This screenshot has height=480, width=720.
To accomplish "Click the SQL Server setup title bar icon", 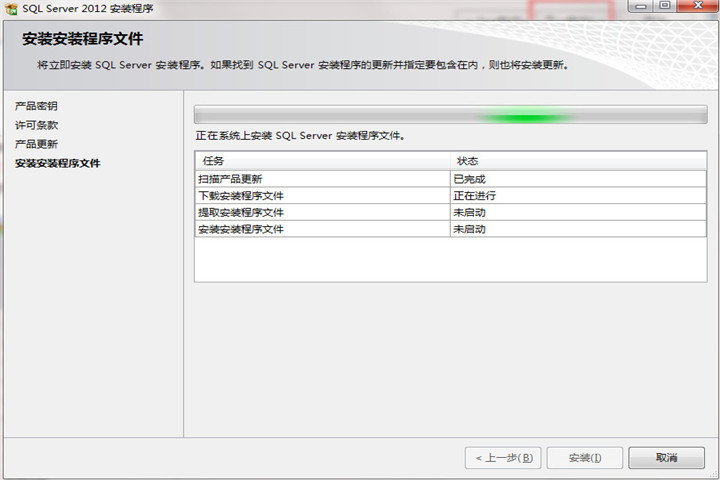I will pos(10,8).
